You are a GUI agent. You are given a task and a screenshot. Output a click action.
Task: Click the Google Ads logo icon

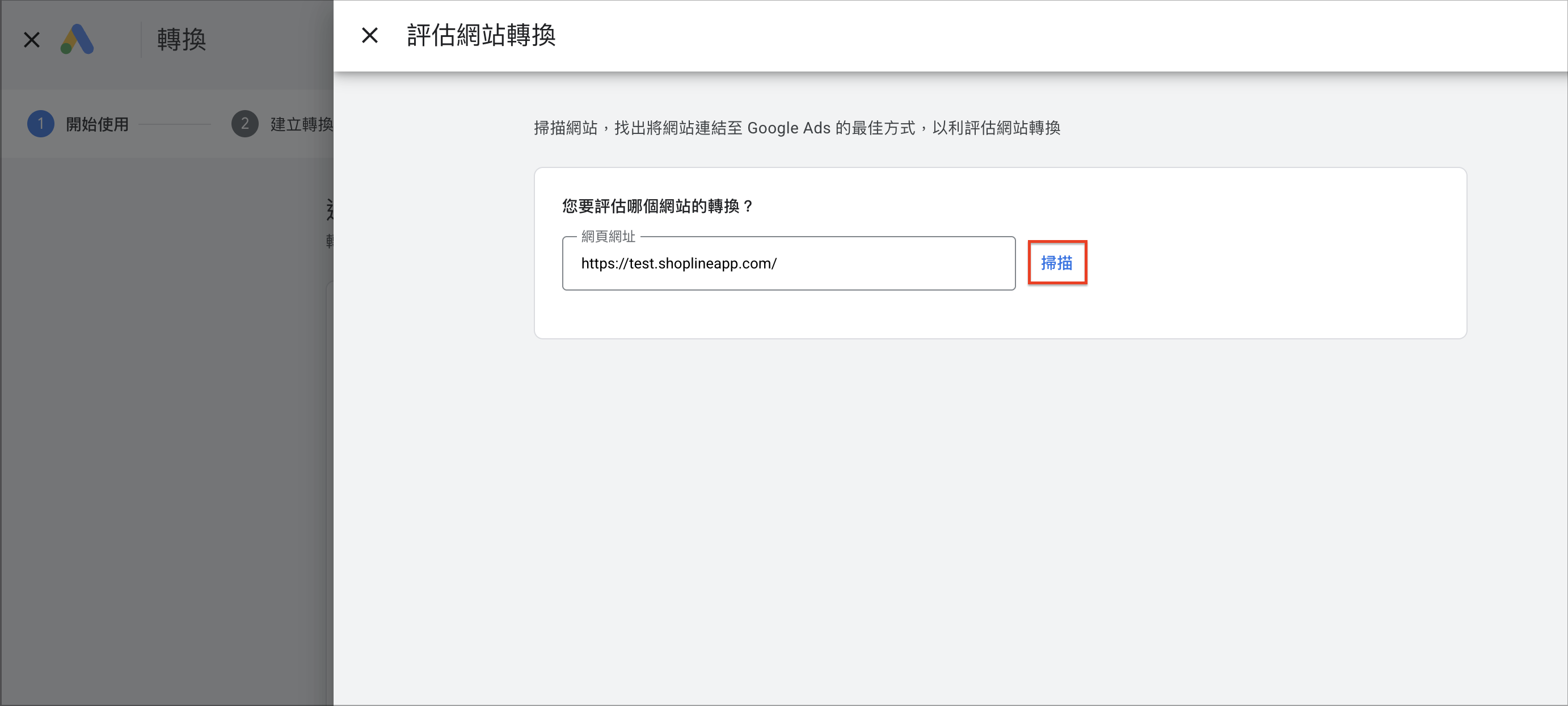point(77,40)
